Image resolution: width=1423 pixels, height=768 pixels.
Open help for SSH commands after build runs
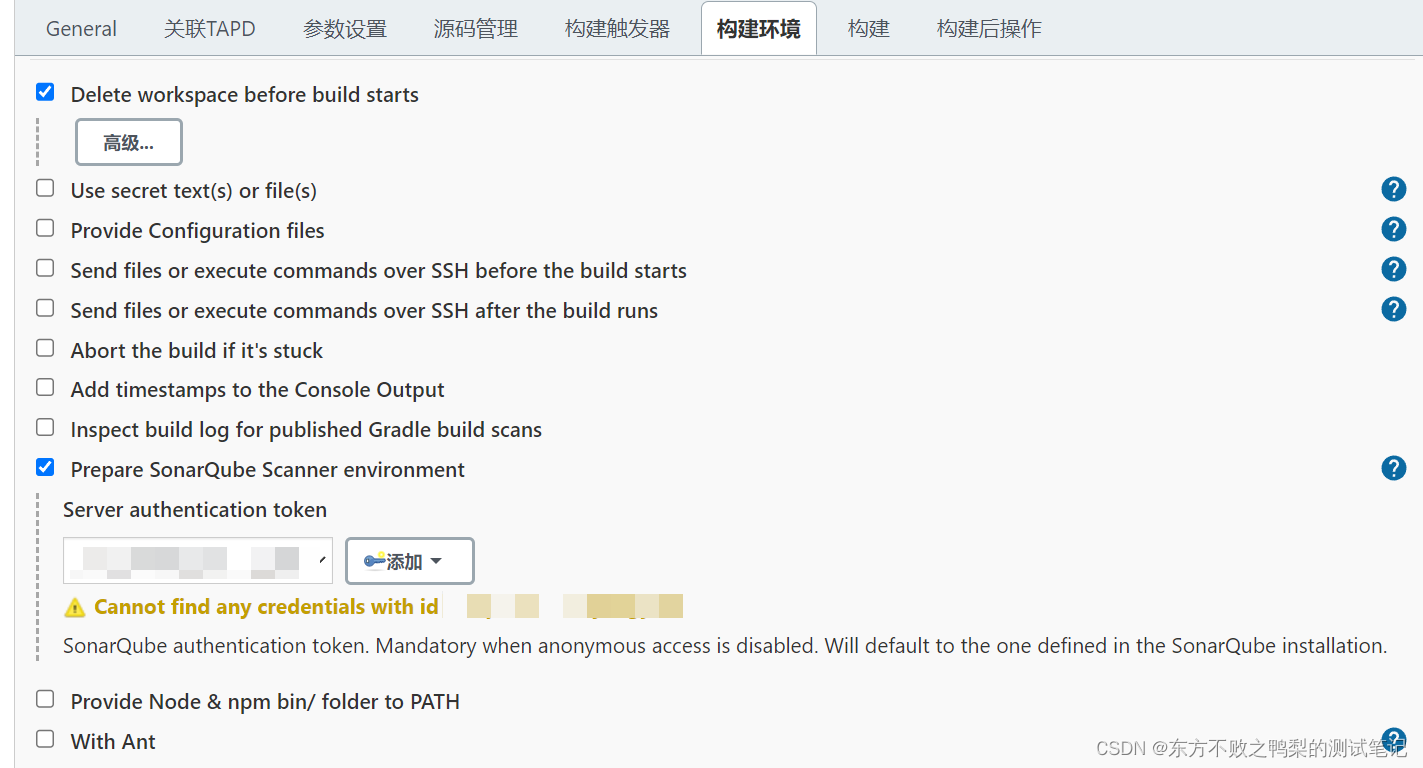click(x=1394, y=309)
